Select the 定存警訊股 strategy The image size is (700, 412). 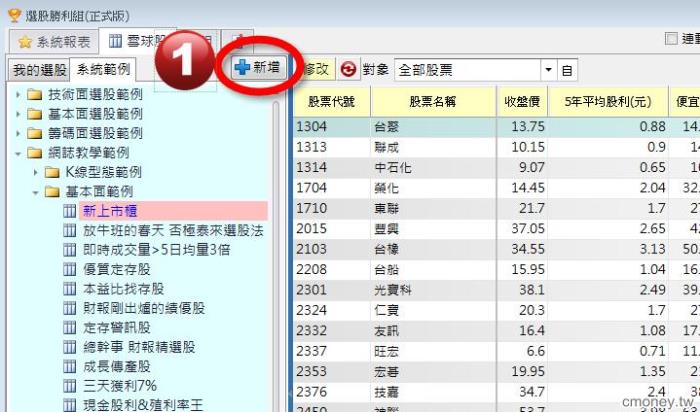(117, 328)
